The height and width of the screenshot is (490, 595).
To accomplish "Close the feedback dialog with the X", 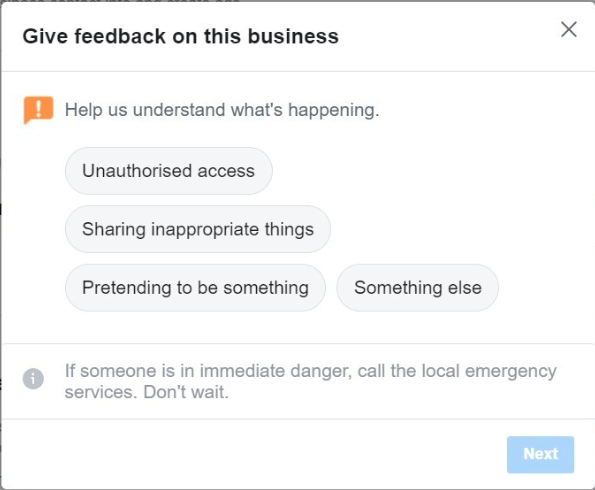I will (569, 30).
